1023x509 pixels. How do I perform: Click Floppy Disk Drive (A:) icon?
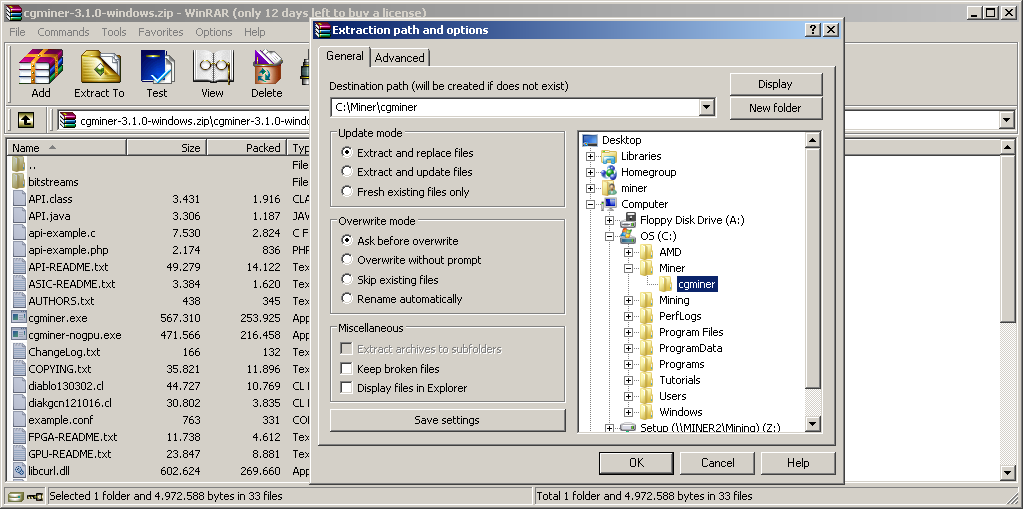coord(628,220)
